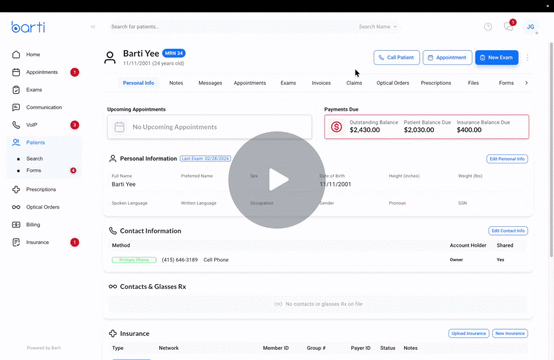Open the patient Forms tab
Viewport: 554px width, 360px height.
coord(506,83)
